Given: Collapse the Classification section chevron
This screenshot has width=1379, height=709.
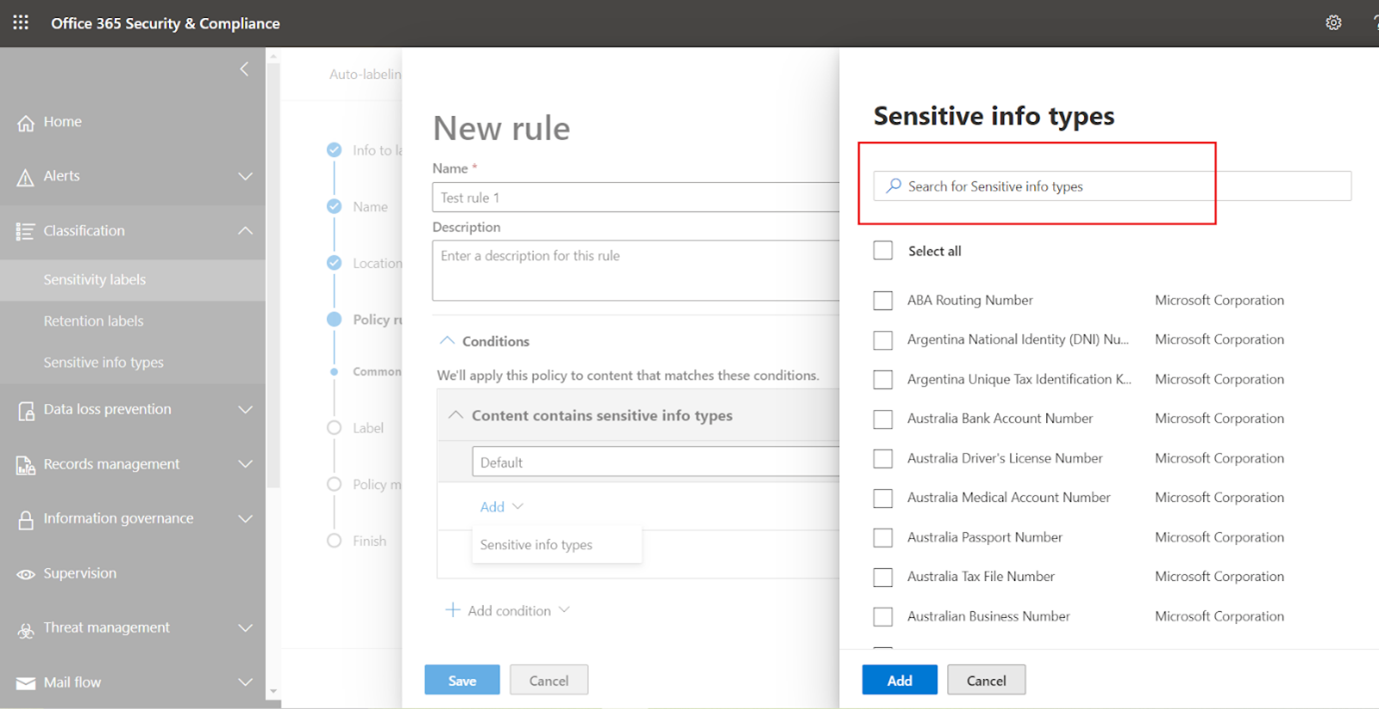Looking at the screenshot, I should pyautogui.click(x=246, y=230).
